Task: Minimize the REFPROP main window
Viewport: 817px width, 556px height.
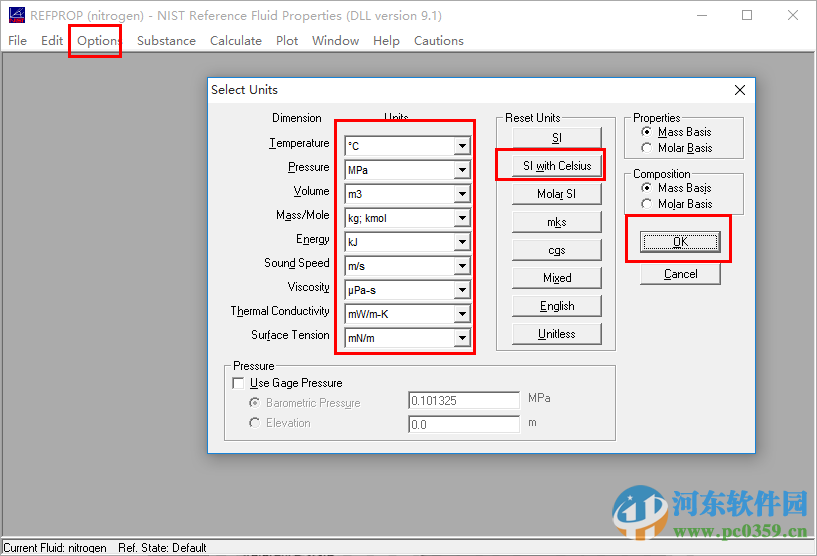Action: tap(702, 15)
